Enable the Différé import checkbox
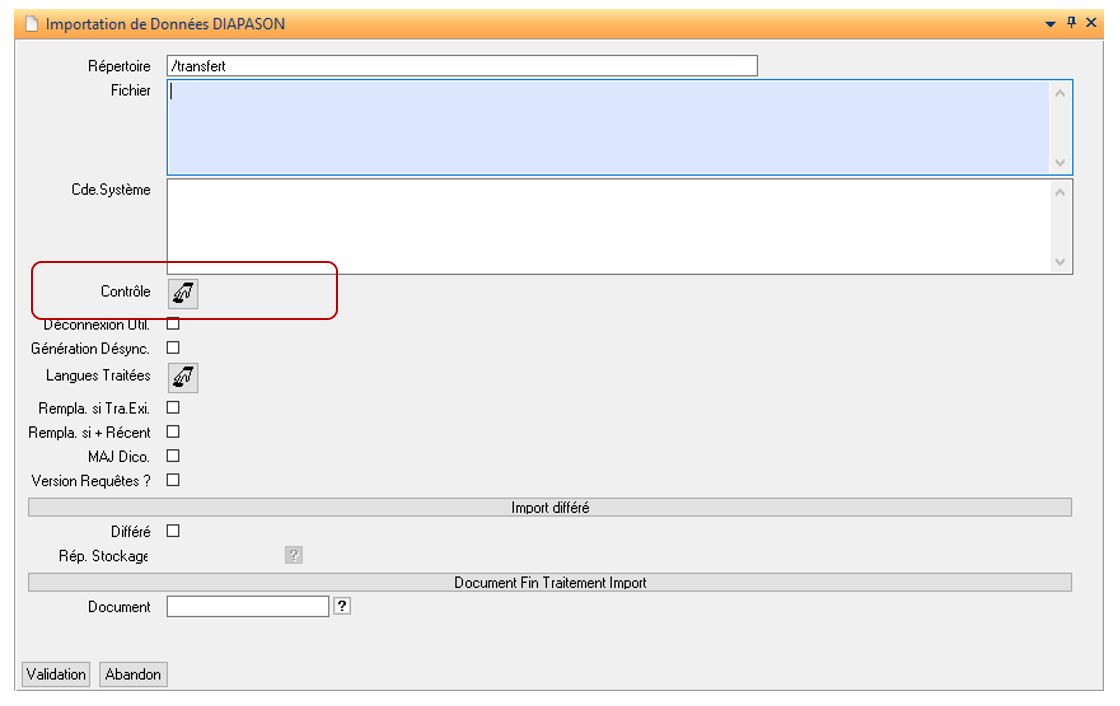Screen dimensions: 1120x706 click(173, 531)
